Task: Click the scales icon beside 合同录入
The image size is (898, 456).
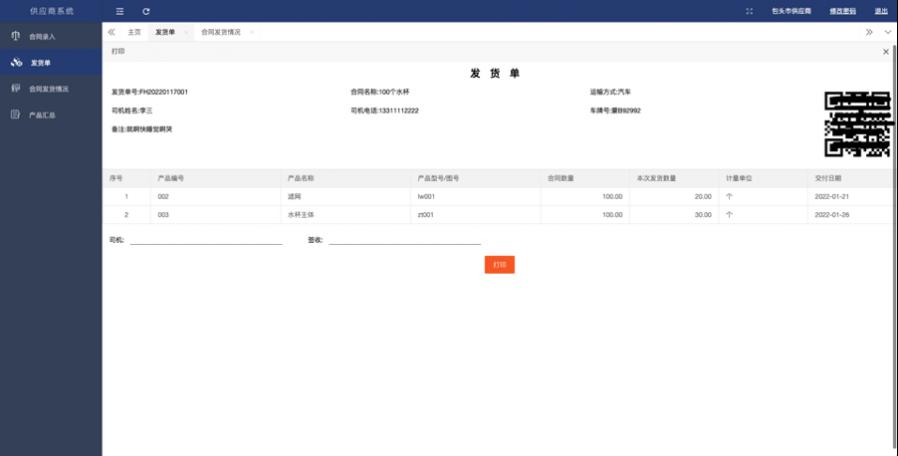Action: [x=15, y=36]
